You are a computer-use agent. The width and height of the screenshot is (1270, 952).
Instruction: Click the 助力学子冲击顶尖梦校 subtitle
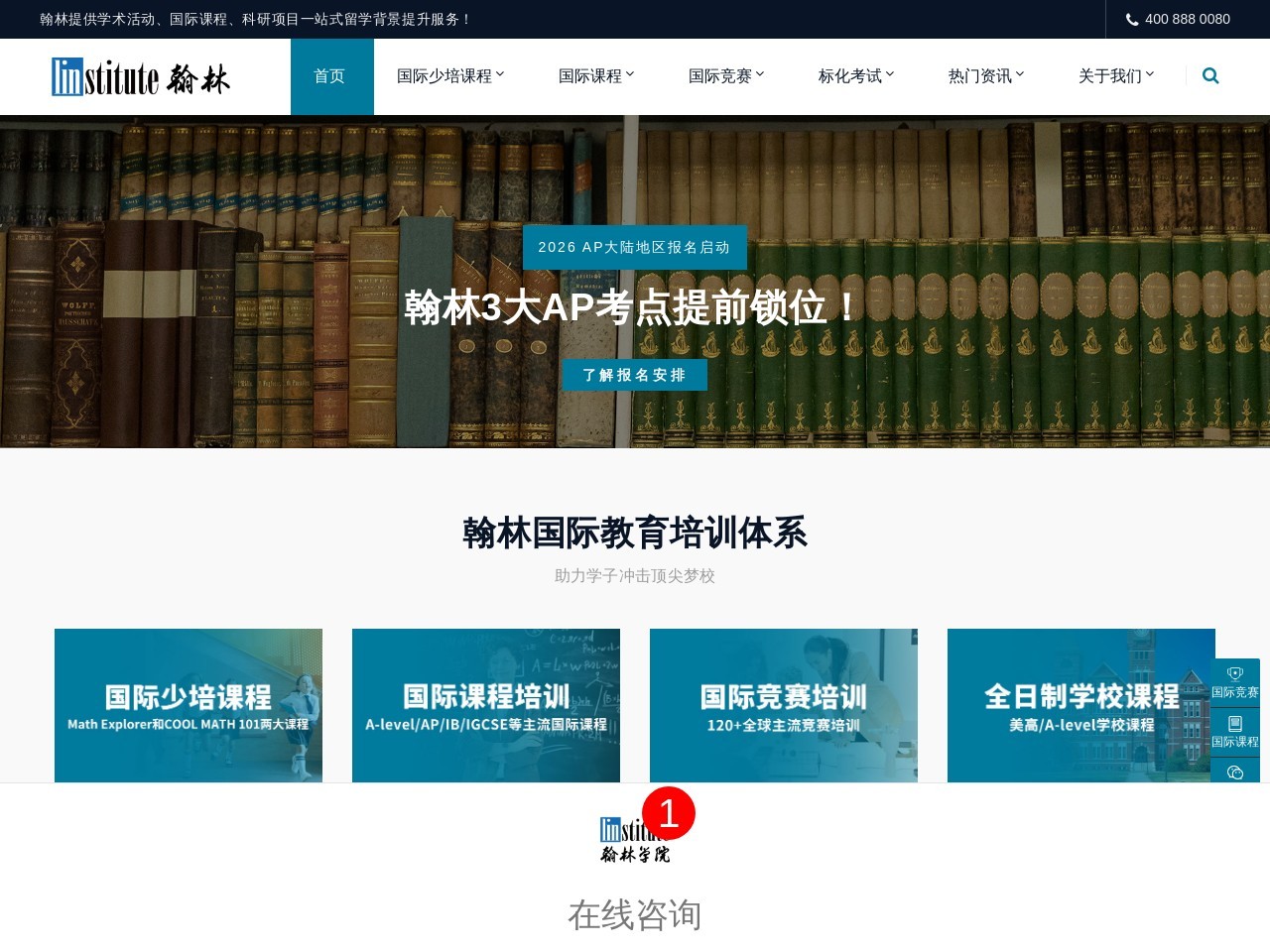coord(635,575)
